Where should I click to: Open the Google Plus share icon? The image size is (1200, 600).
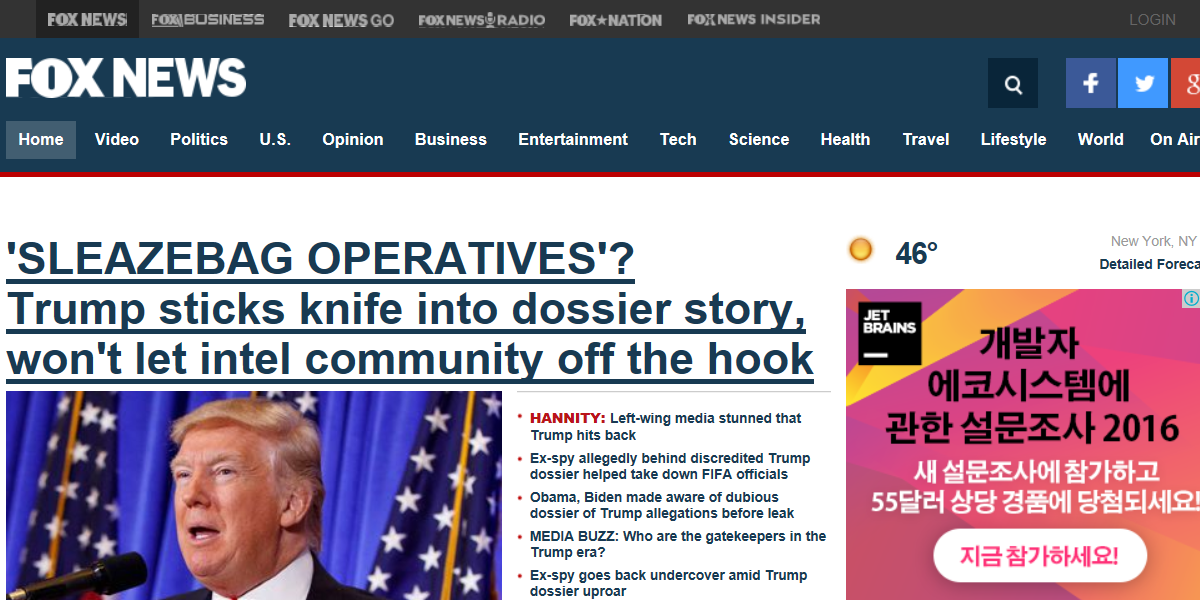[1186, 83]
